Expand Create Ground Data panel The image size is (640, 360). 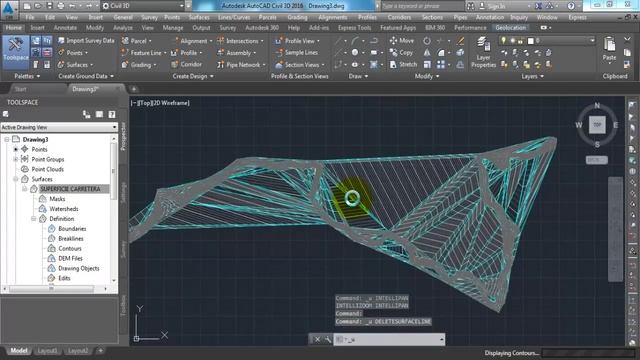86,76
